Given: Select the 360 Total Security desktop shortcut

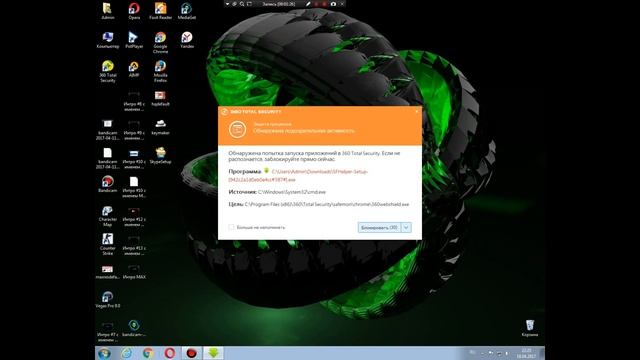Looking at the screenshot, I should [x=108, y=71].
